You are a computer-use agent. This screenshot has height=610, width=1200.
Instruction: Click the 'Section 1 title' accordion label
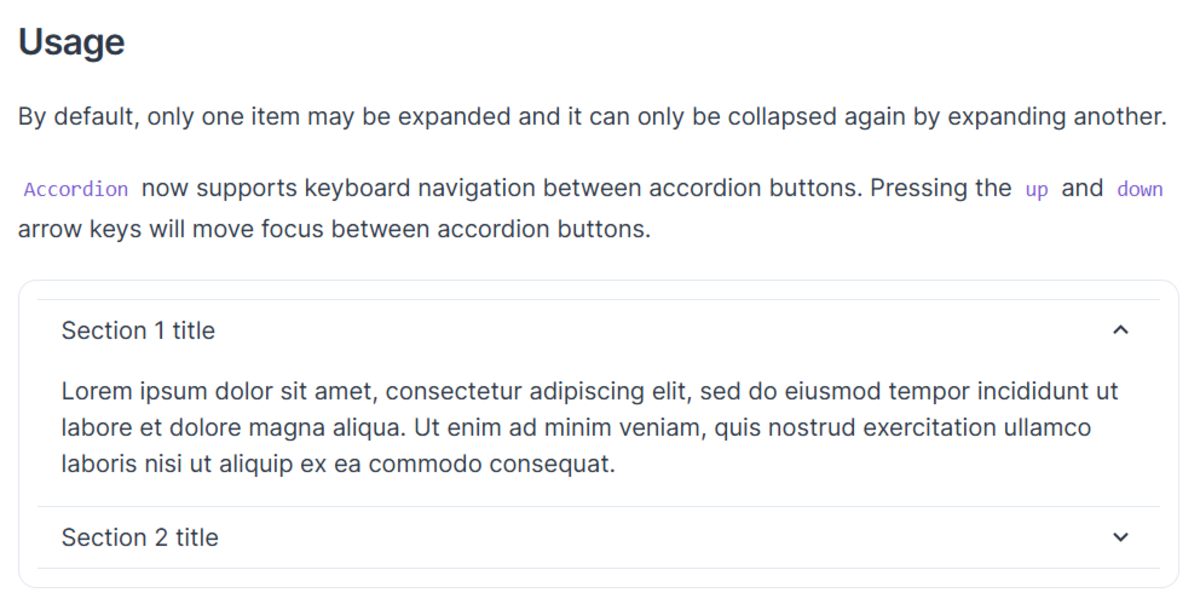point(138,331)
